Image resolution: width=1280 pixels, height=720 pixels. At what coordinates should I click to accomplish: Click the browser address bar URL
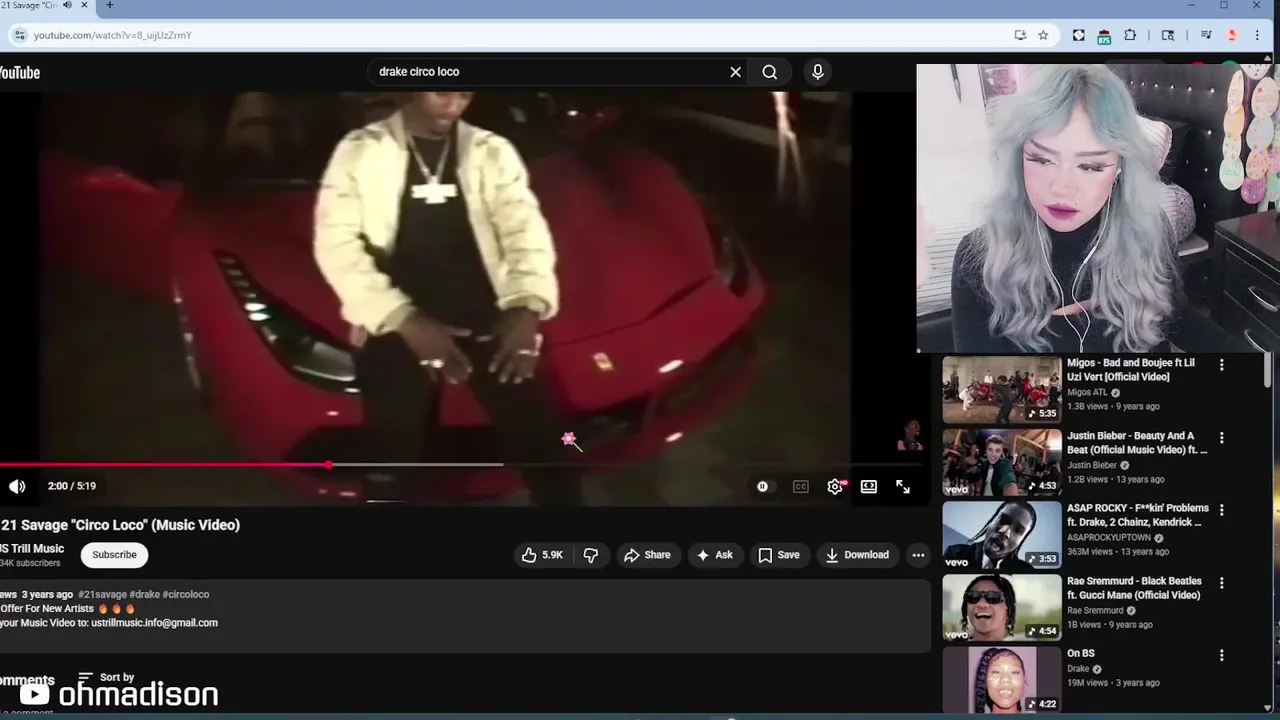[112, 35]
